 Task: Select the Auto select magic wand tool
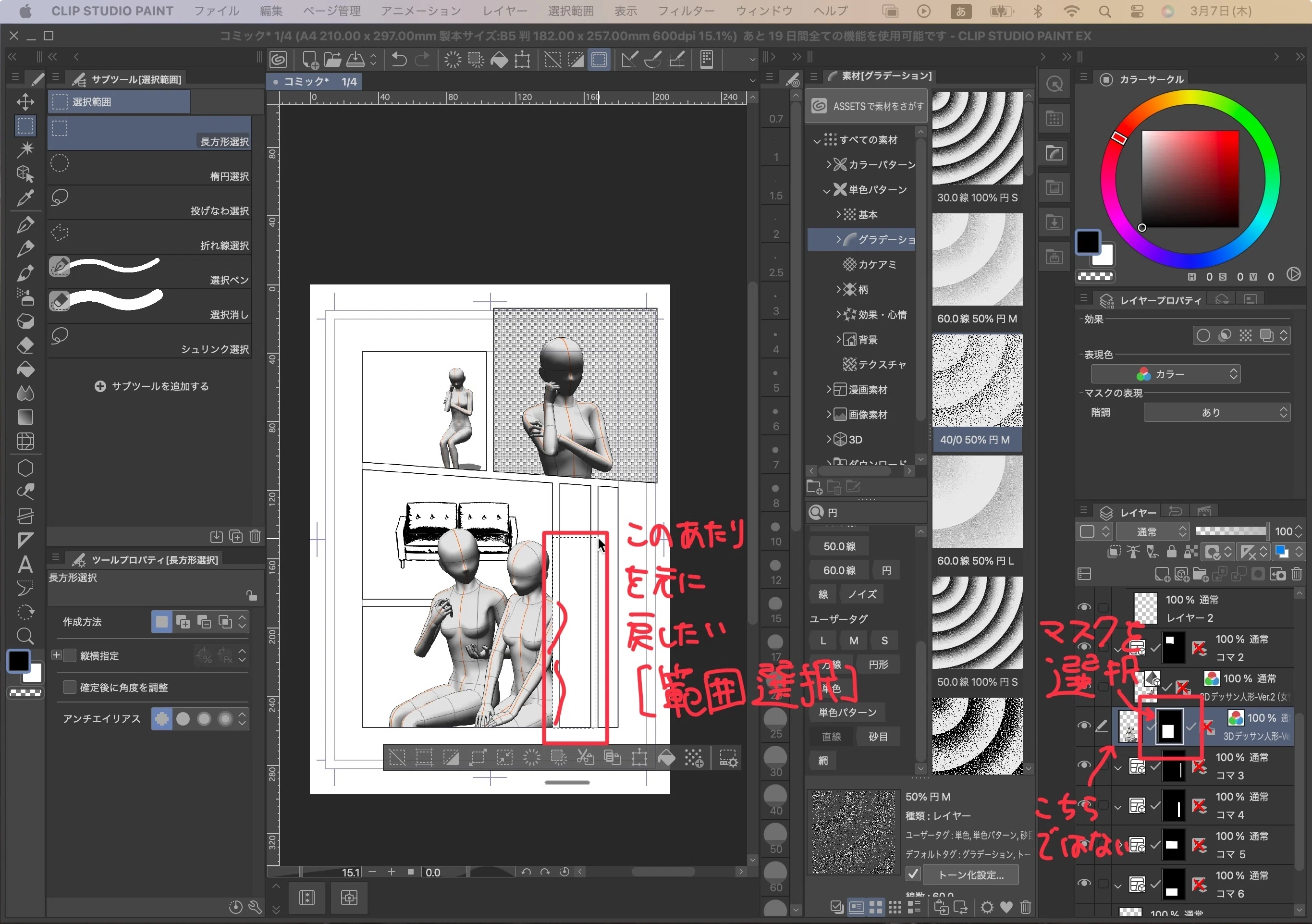click(25, 150)
